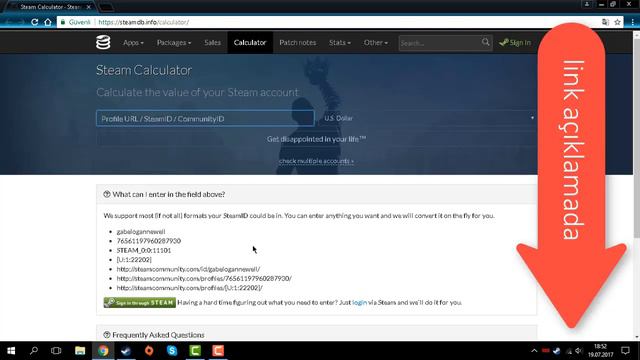Screen dimensions: 640x360
Task: Click the network tray icon
Action: pyautogui.click(x=569, y=351)
